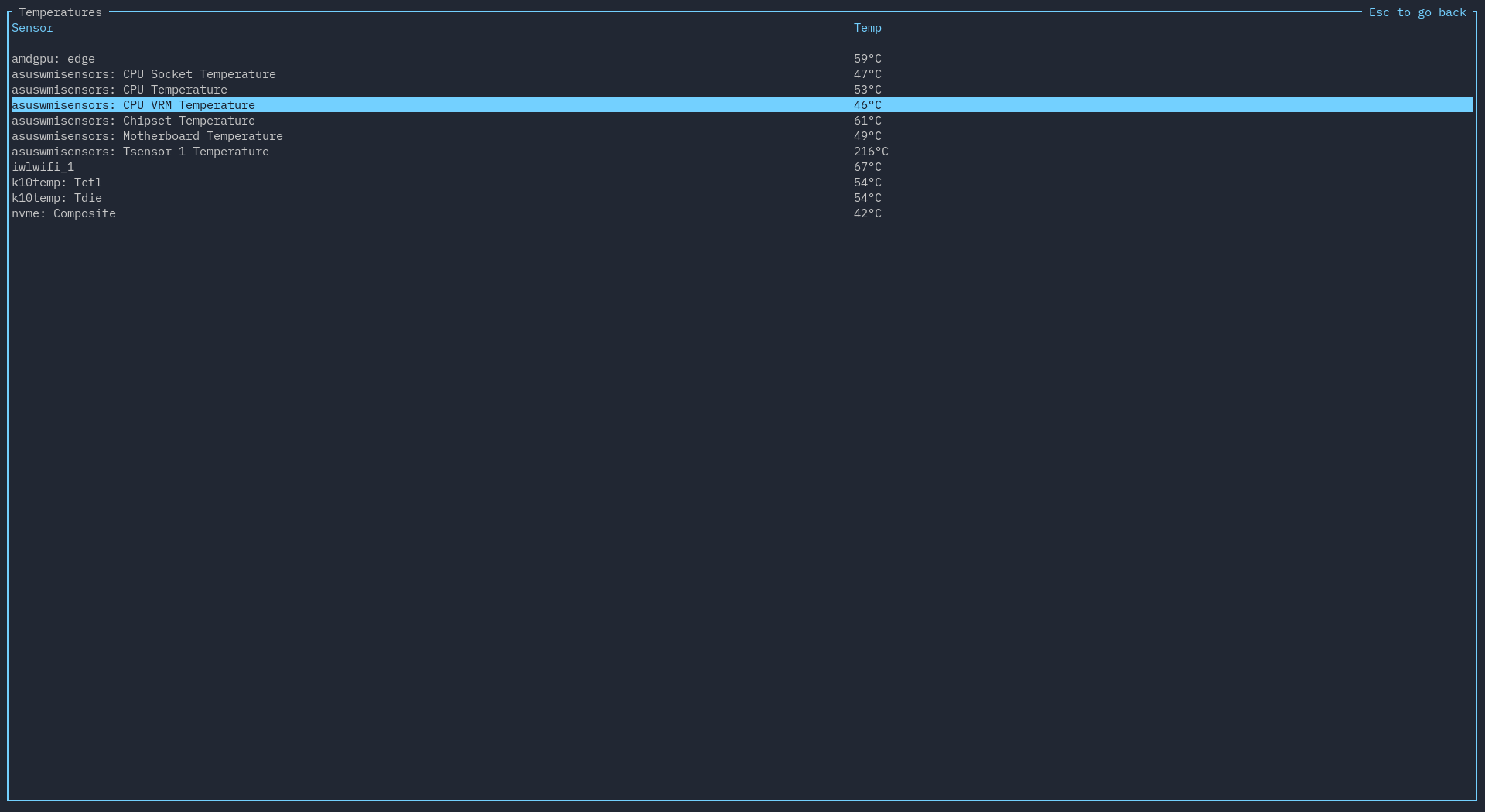This screenshot has width=1485, height=812.
Task: Select the Chipset Temperature sensor row
Action: click(x=133, y=121)
